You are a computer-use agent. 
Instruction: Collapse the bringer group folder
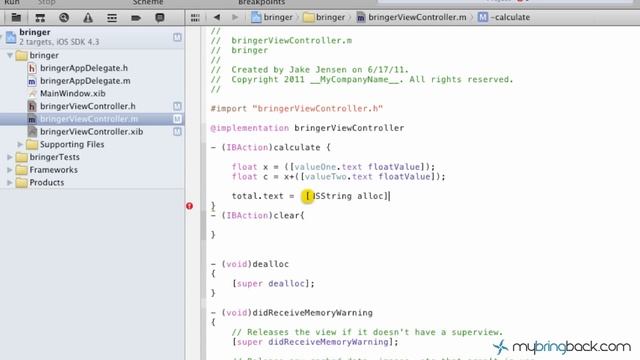point(10,55)
